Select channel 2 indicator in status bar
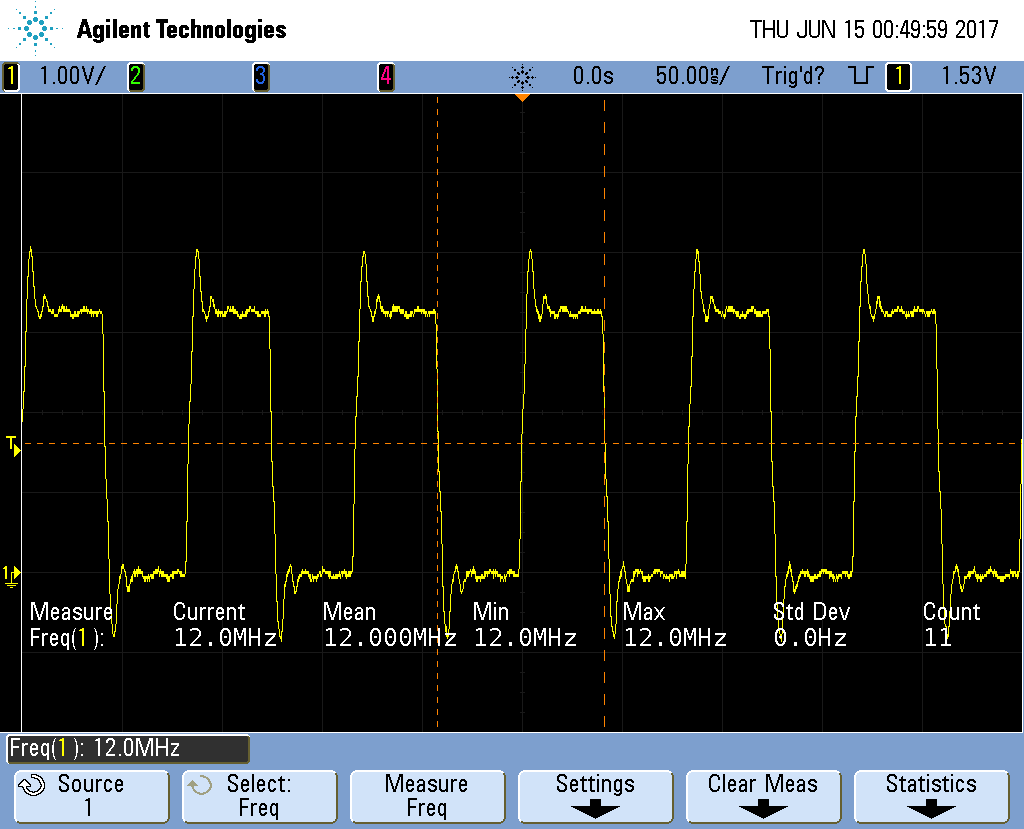 pos(136,76)
